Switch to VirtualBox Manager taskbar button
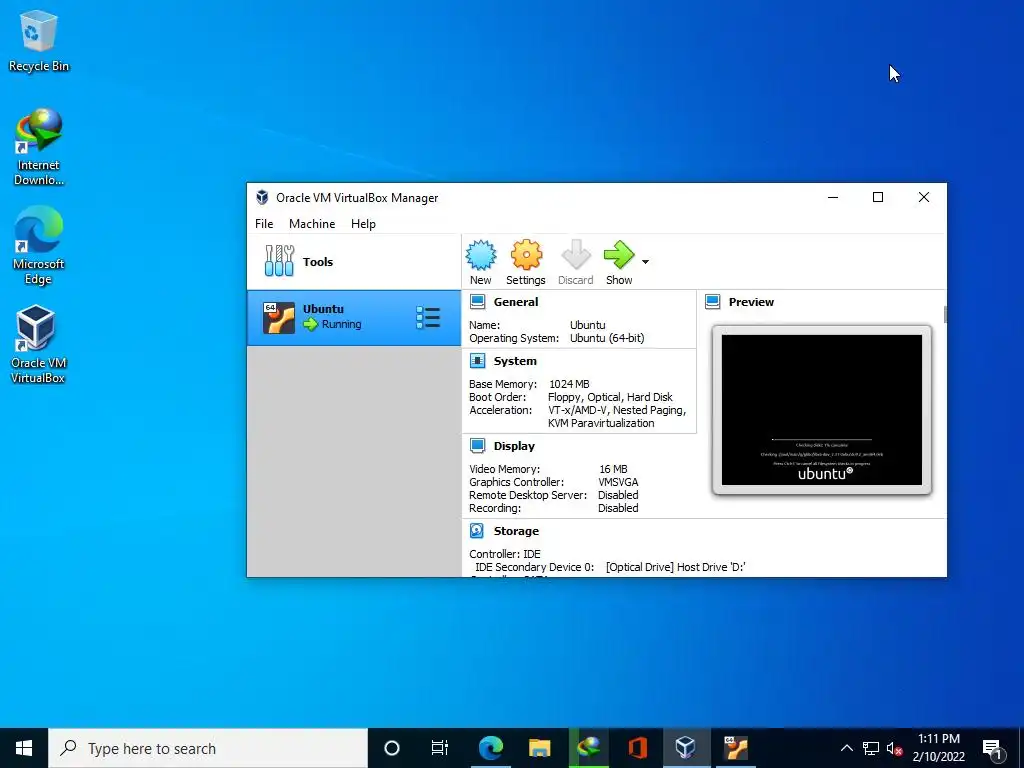This screenshot has width=1024, height=768. pyautogui.click(x=685, y=748)
